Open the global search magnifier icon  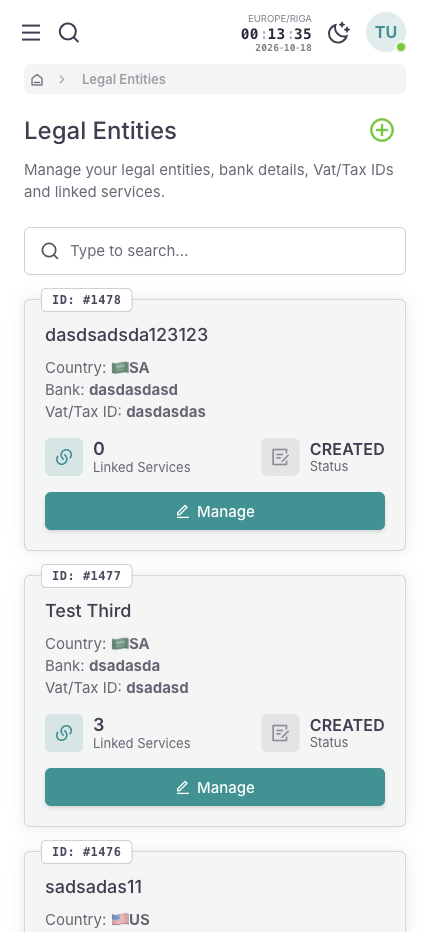click(x=69, y=33)
